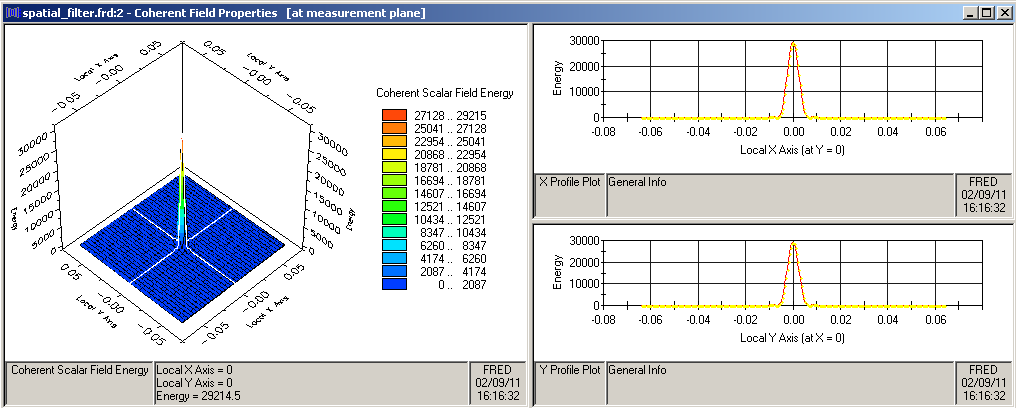The width and height of the screenshot is (1016, 408).
Task: Click the Coherent Scalar Field Energy status label
Action: 79,383
